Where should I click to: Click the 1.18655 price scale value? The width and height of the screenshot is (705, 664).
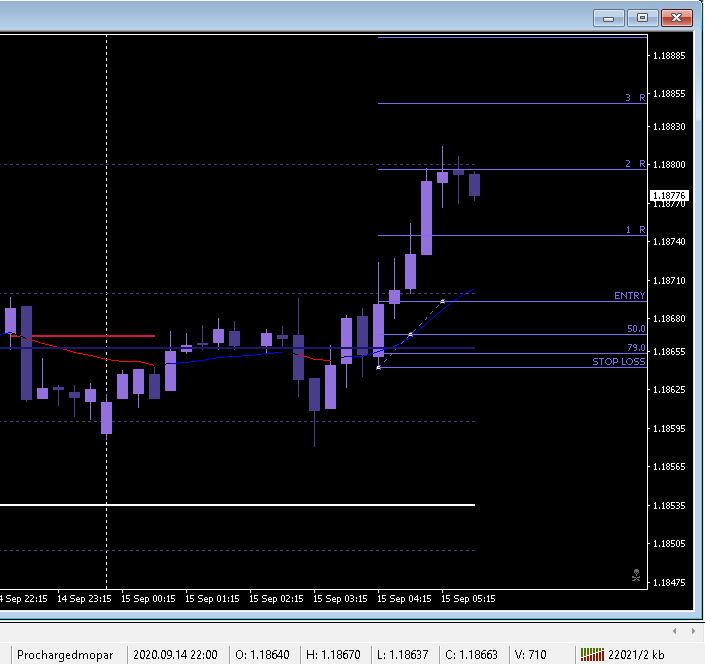(669, 352)
